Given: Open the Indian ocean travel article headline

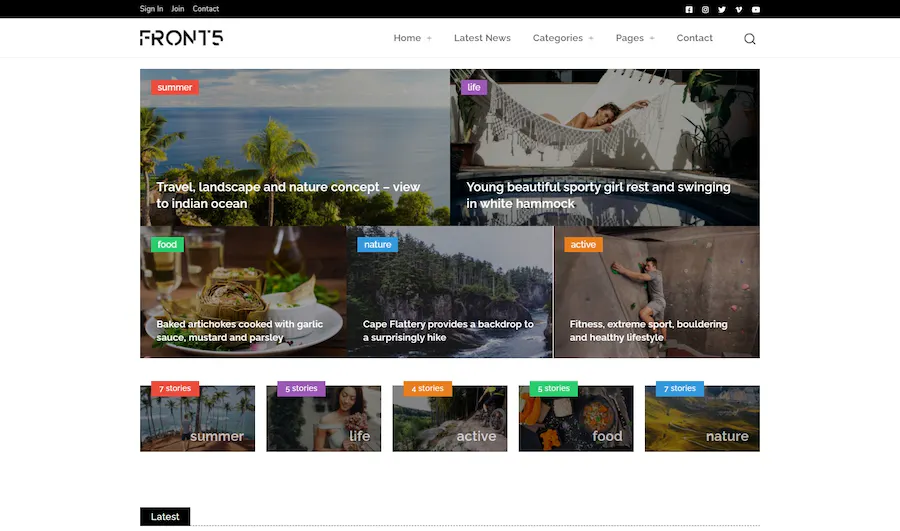Looking at the screenshot, I should point(288,195).
